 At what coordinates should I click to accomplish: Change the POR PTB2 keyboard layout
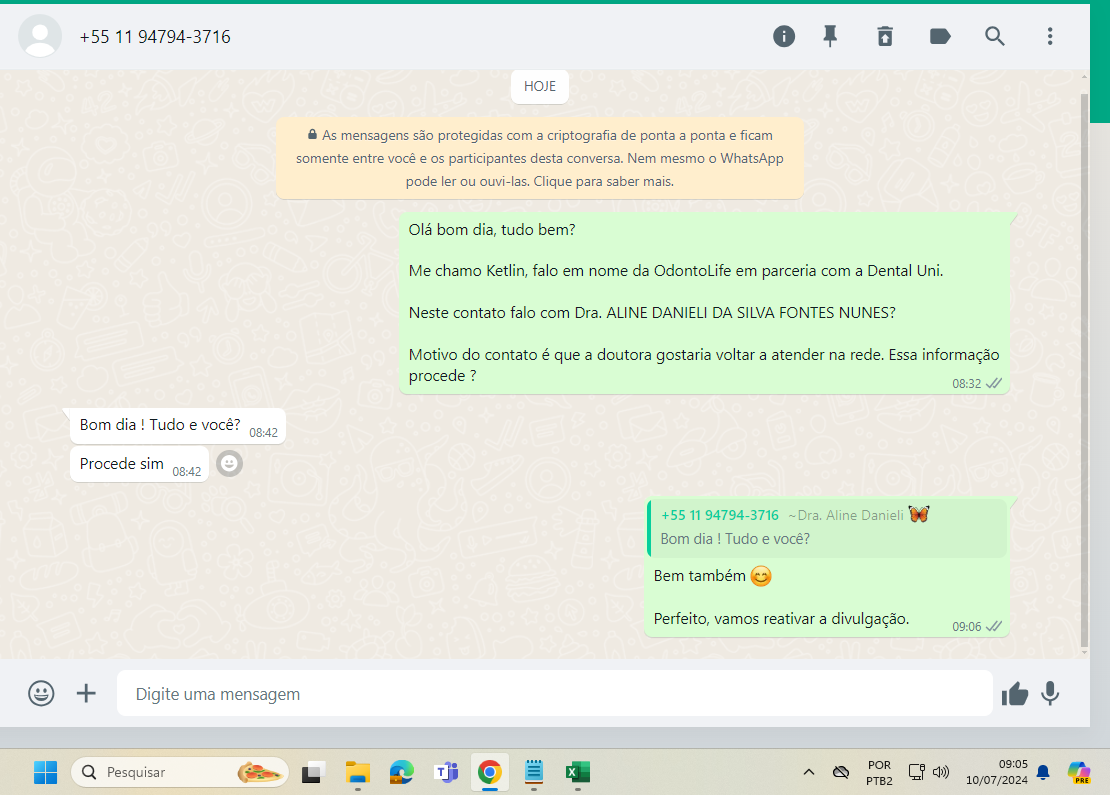pos(879,772)
